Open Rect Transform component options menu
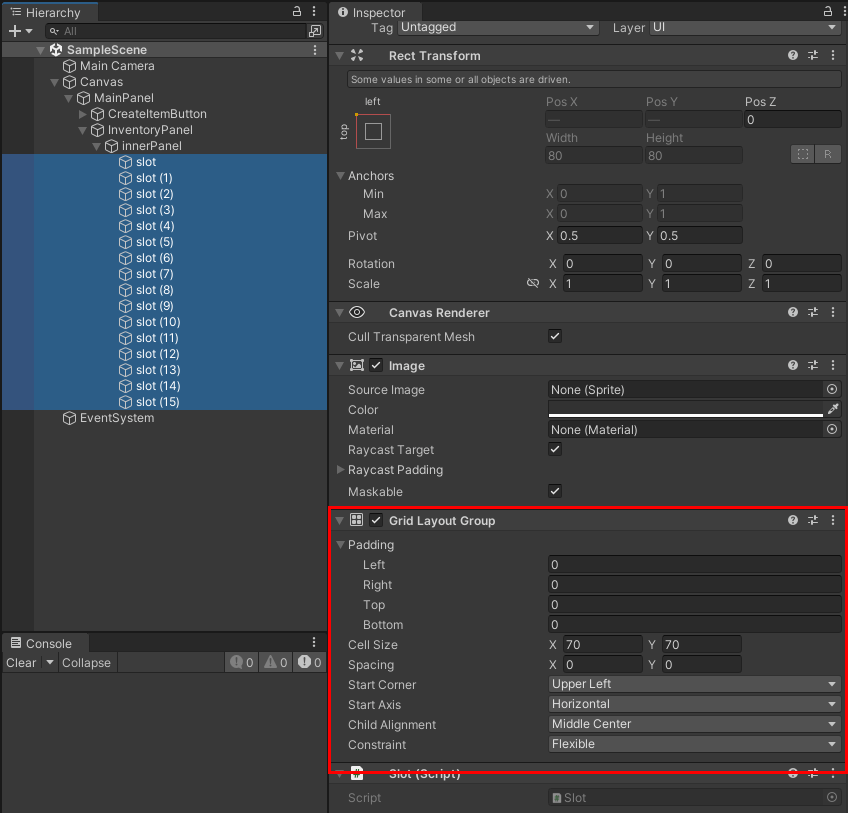 pyautogui.click(x=833, y=55)
